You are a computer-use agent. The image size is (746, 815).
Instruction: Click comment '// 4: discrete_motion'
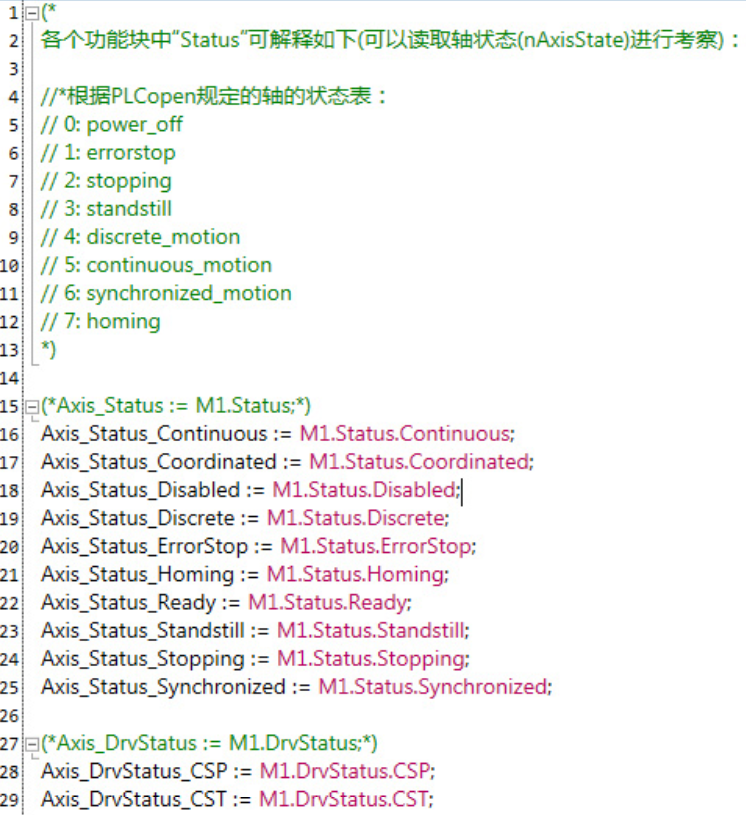[140, 237]
